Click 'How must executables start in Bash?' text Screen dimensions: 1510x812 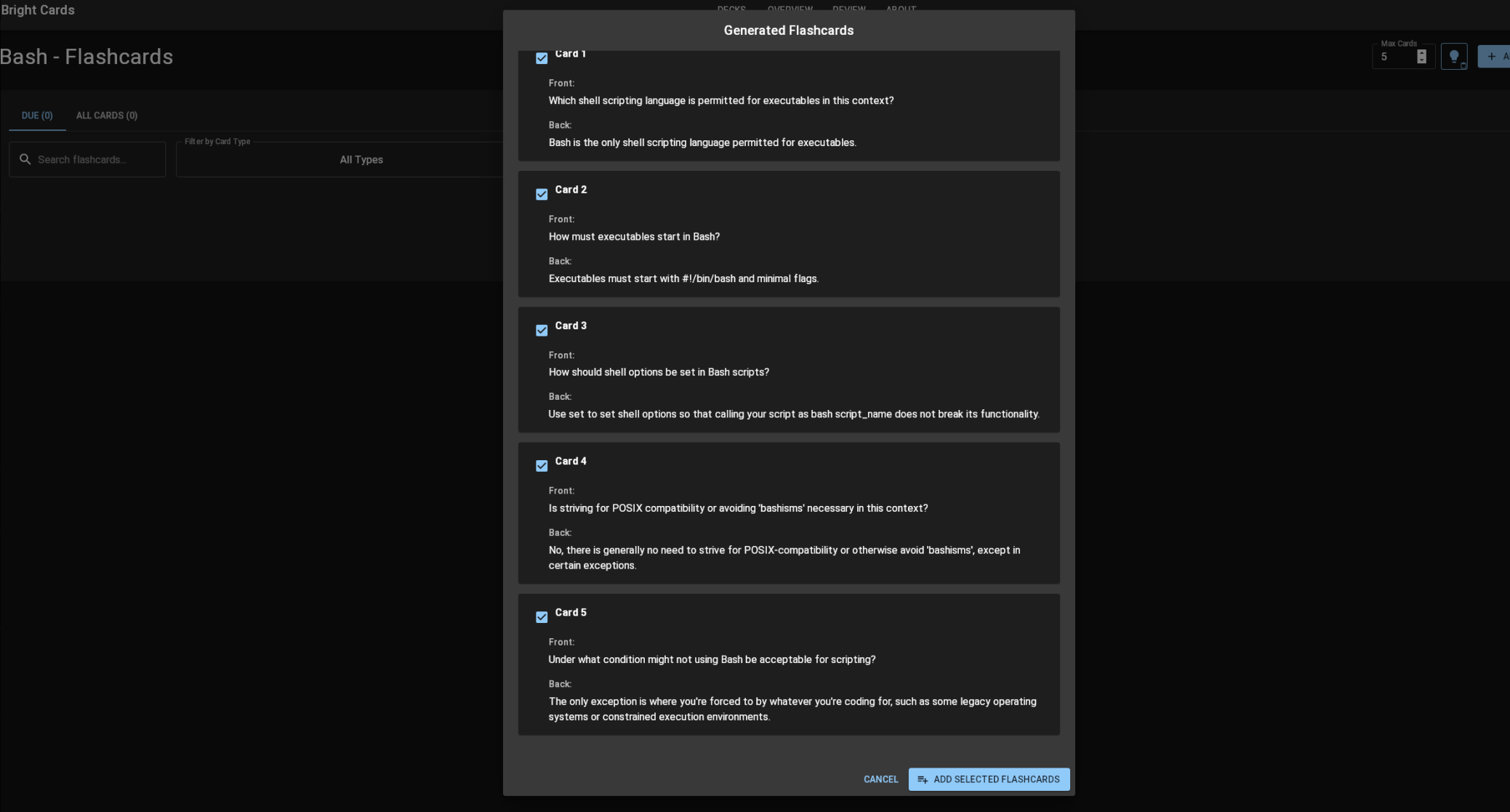point(634,236)
